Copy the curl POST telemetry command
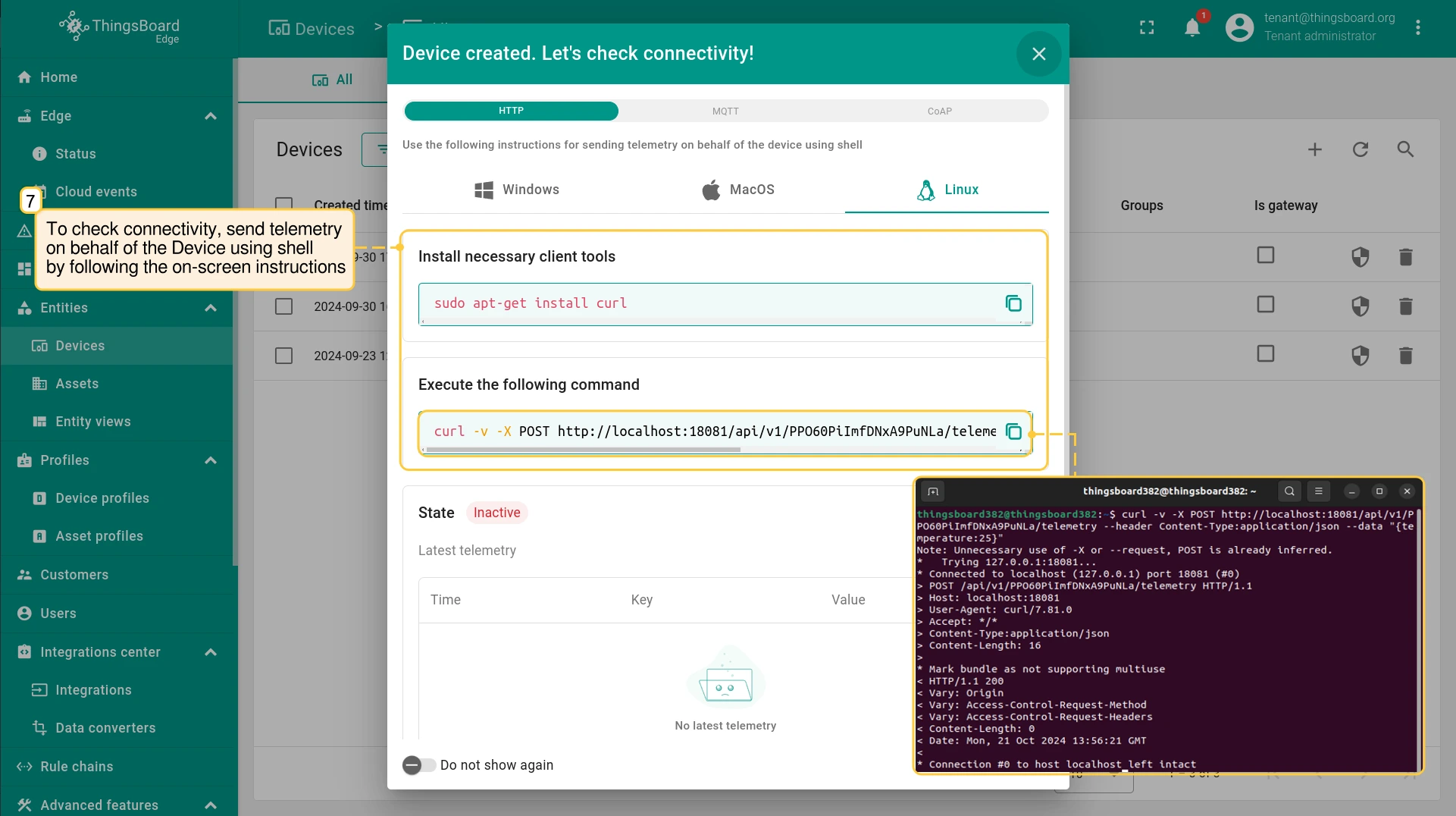 pyautogui.click(x=1013, y=432)
